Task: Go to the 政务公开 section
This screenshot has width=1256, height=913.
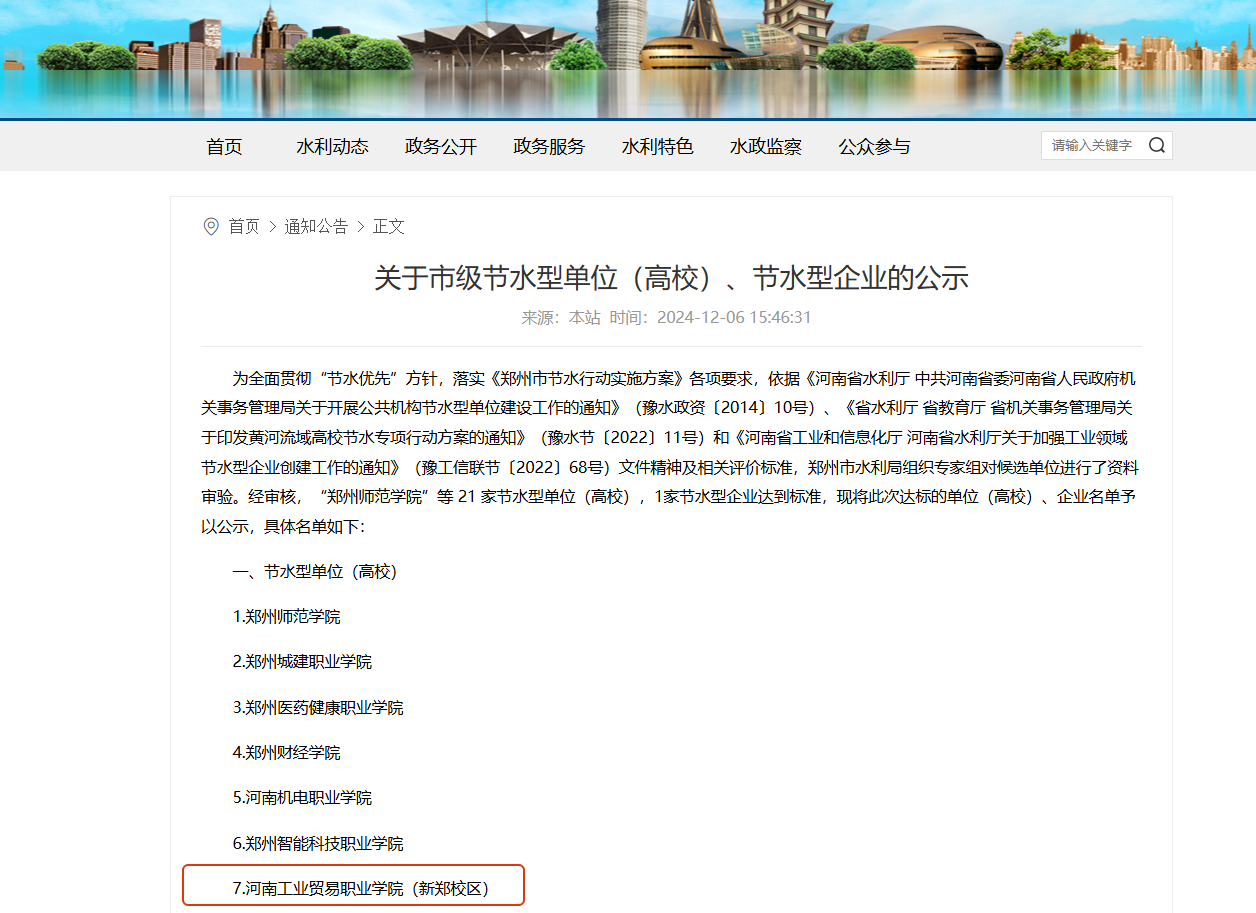Action: (x=441, y=146)
